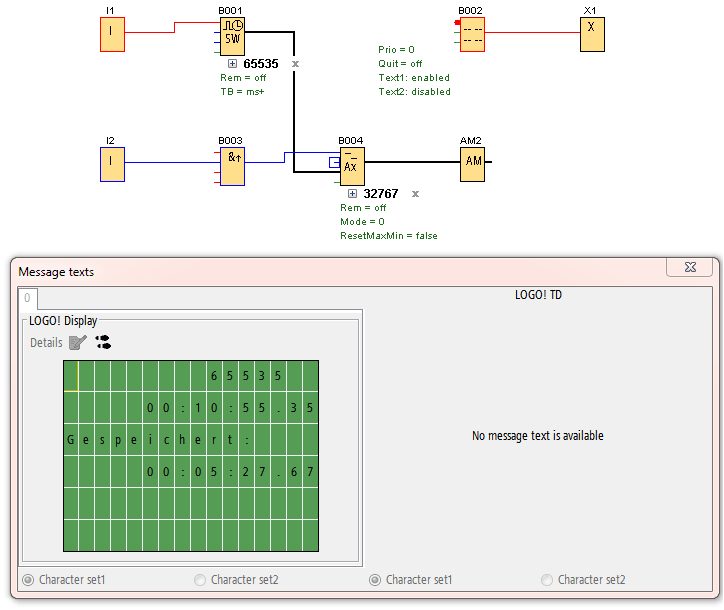Select Character set1 under LOGO! Display

coord(28,580)
